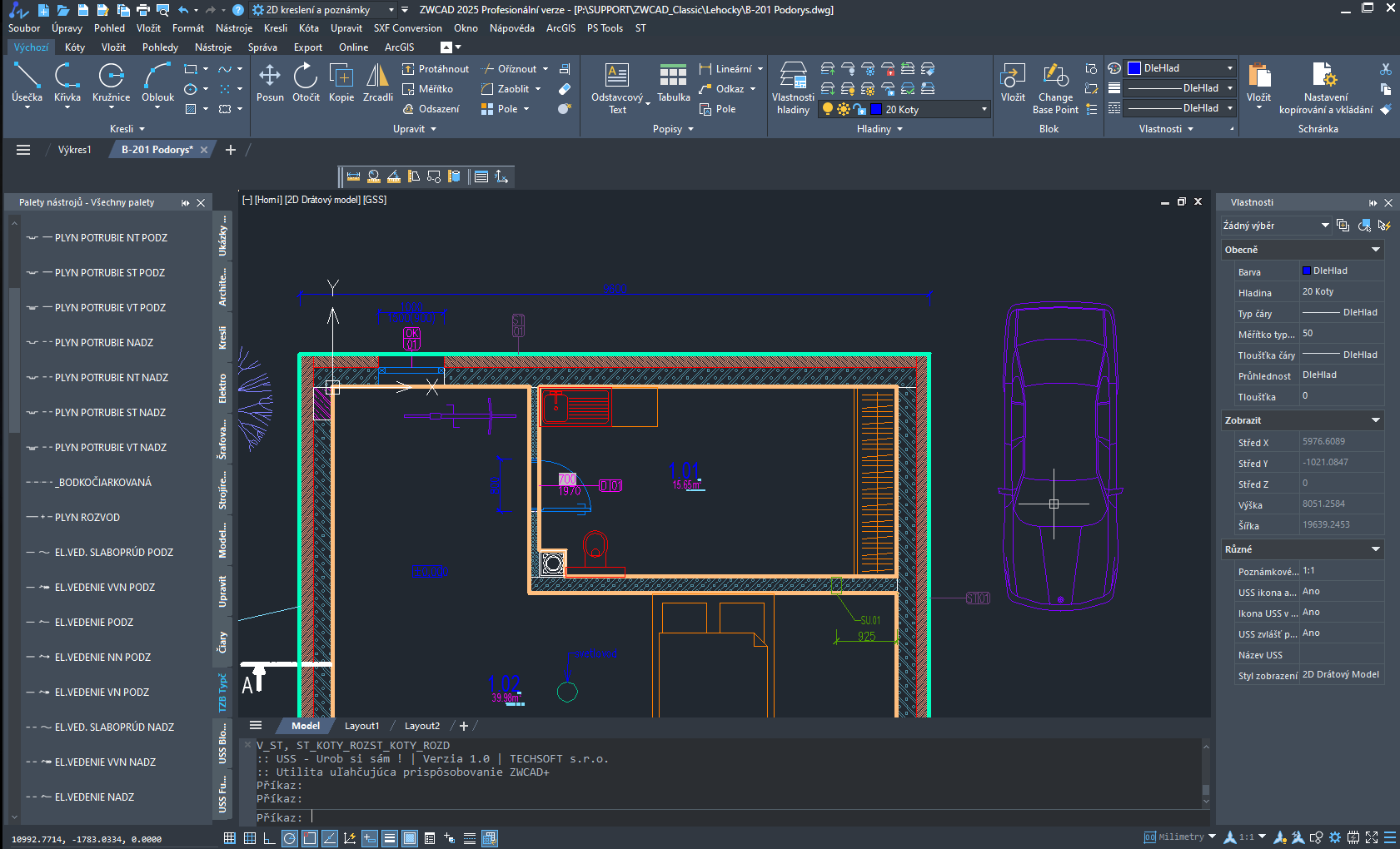Open the 20 Koty layer dropdown
Screen dimensions: 1400x849
984,109
